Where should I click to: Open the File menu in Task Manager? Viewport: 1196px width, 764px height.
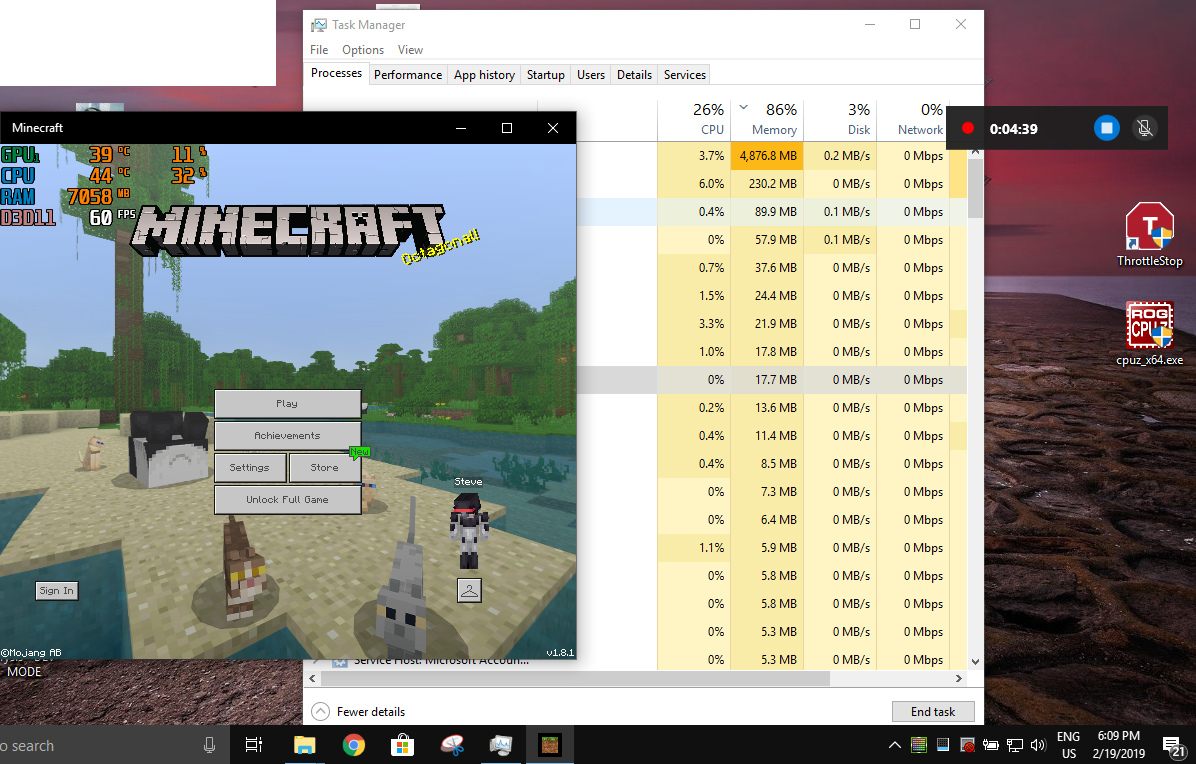click(319, 50)
